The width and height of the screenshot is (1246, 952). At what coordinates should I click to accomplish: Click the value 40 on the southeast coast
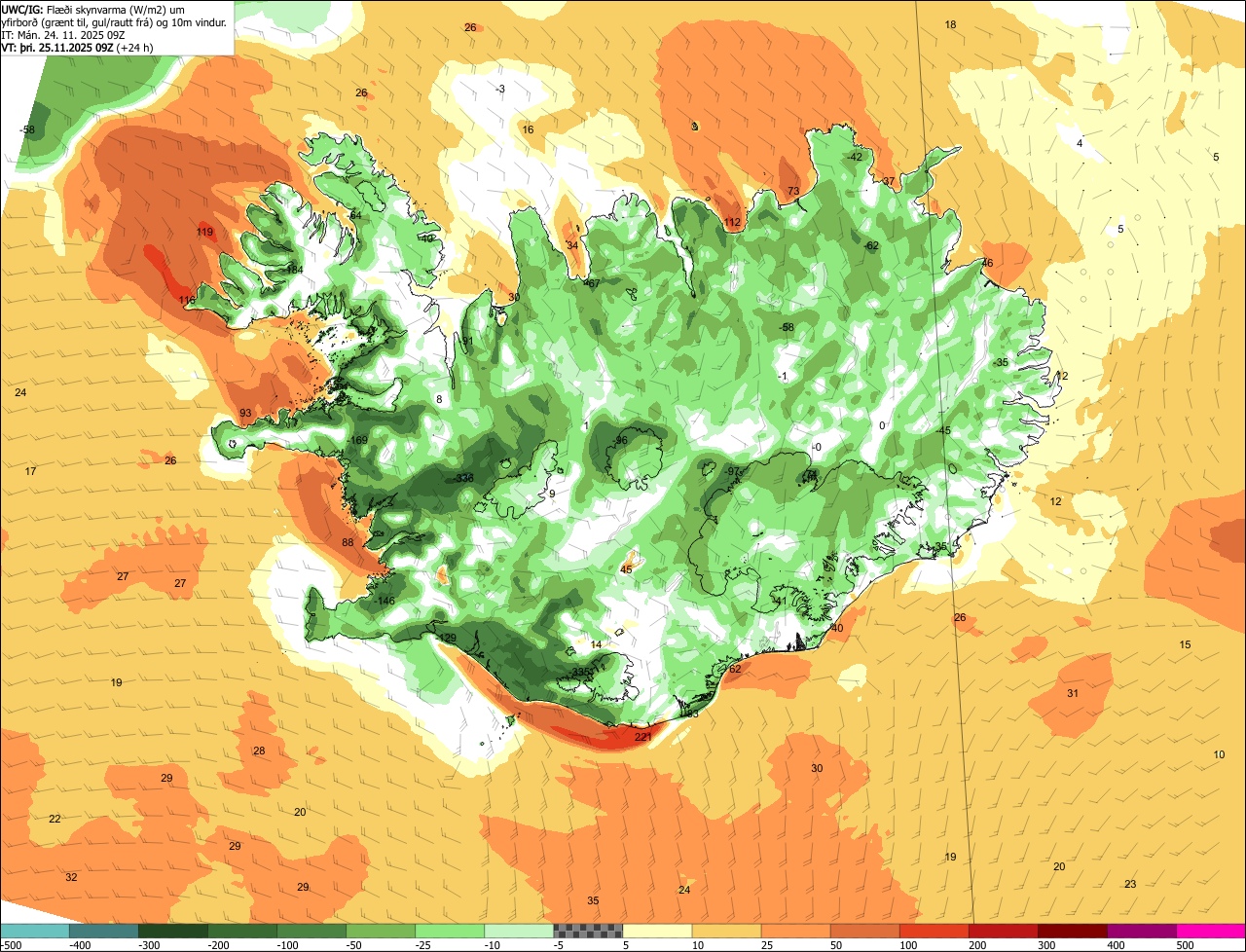pyautogui.click(x=837, y=628)
